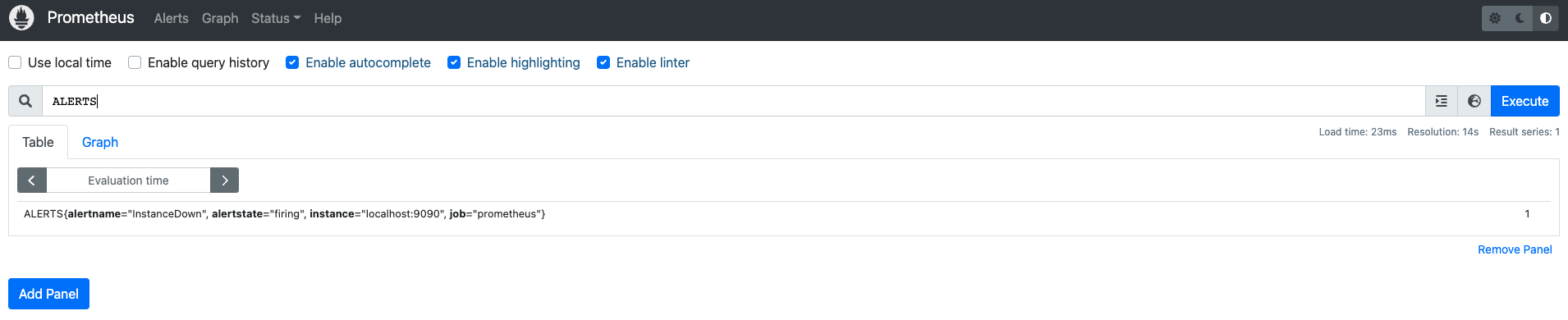Open the metrics explorer globe icon
This screenshot has height=320, width=1568.
(x=1474, y=101)
